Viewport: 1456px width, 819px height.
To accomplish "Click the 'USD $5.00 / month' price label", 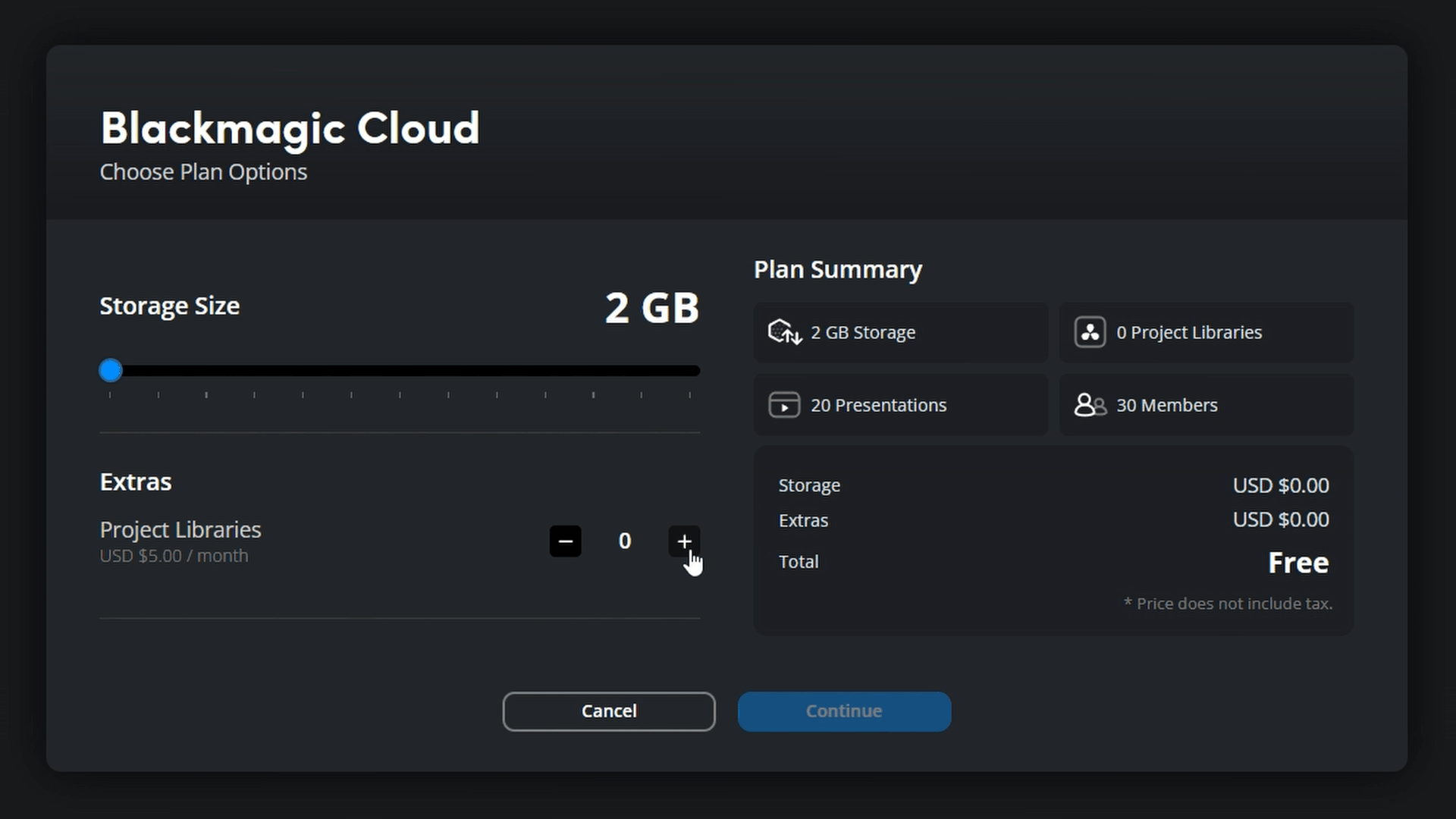I will 174,556.
